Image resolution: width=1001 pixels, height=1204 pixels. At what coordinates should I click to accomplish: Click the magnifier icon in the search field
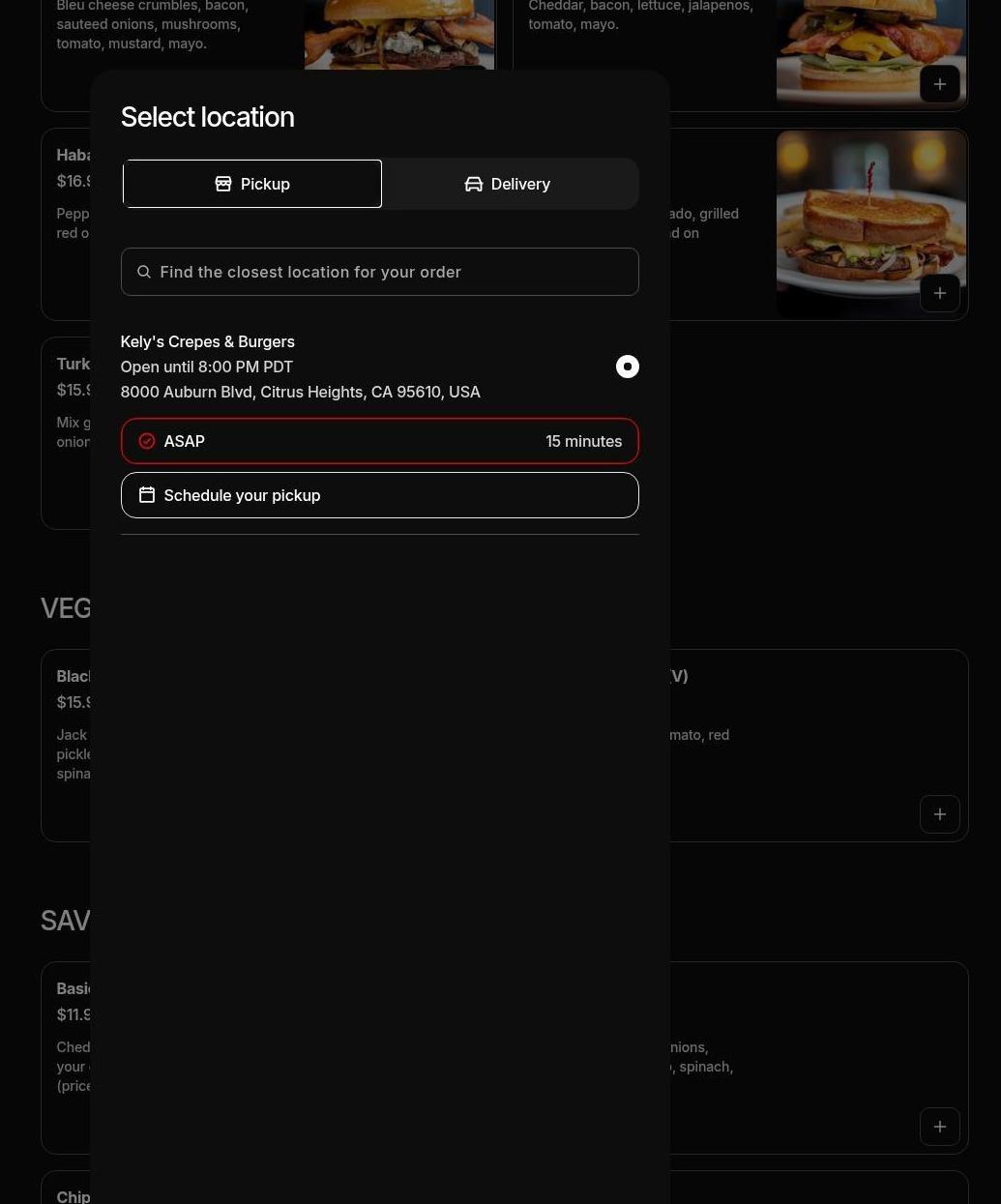tap(144, 272)
